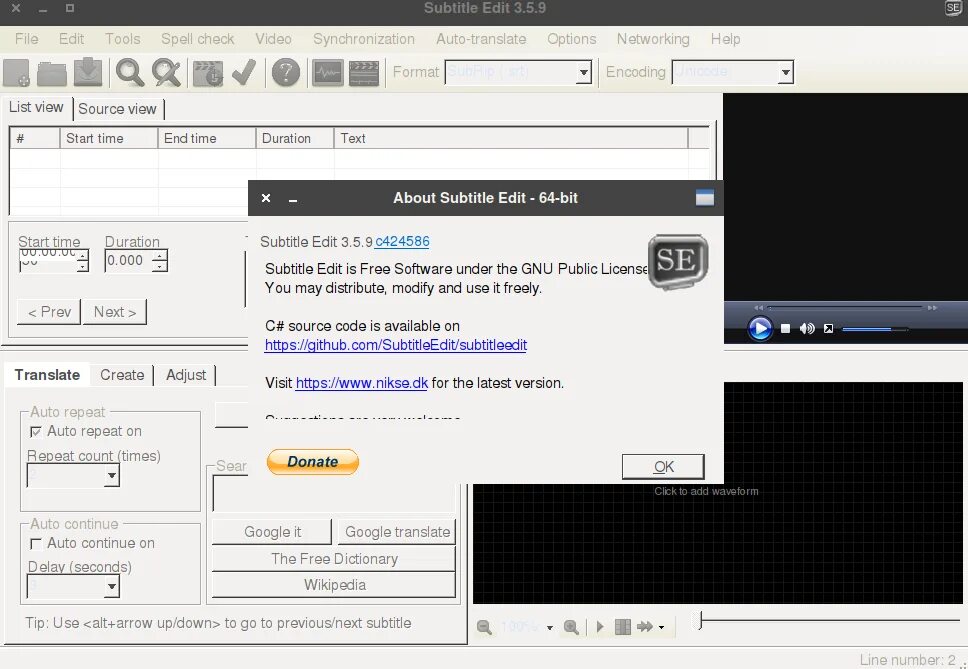Open the Delay seconds dropdown
This screenshot has width=968, height=669.
[112, 586]
